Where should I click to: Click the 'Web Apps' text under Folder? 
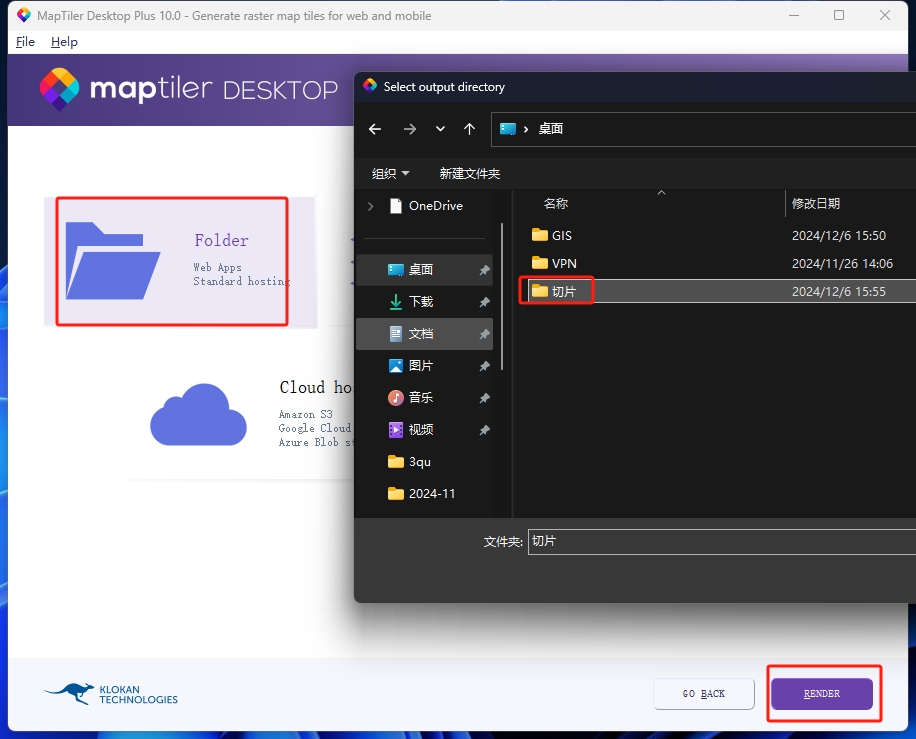[217, 267]
